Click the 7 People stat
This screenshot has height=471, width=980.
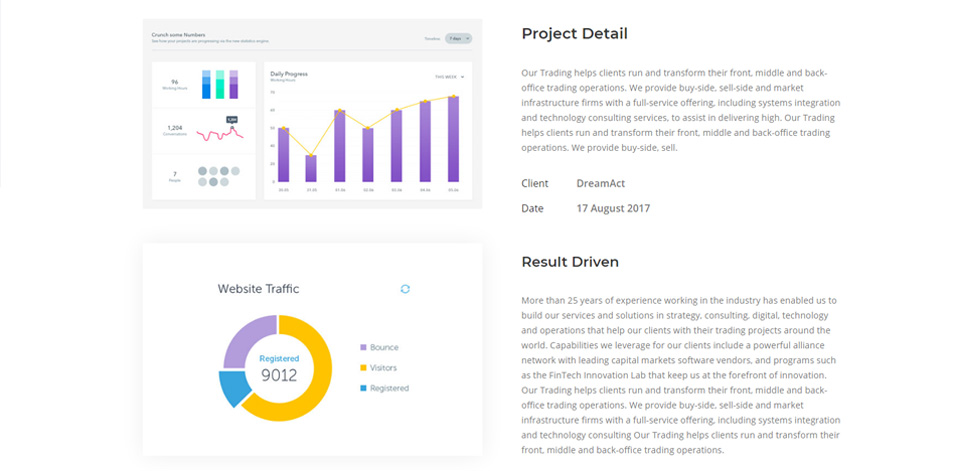click(174, 176)
